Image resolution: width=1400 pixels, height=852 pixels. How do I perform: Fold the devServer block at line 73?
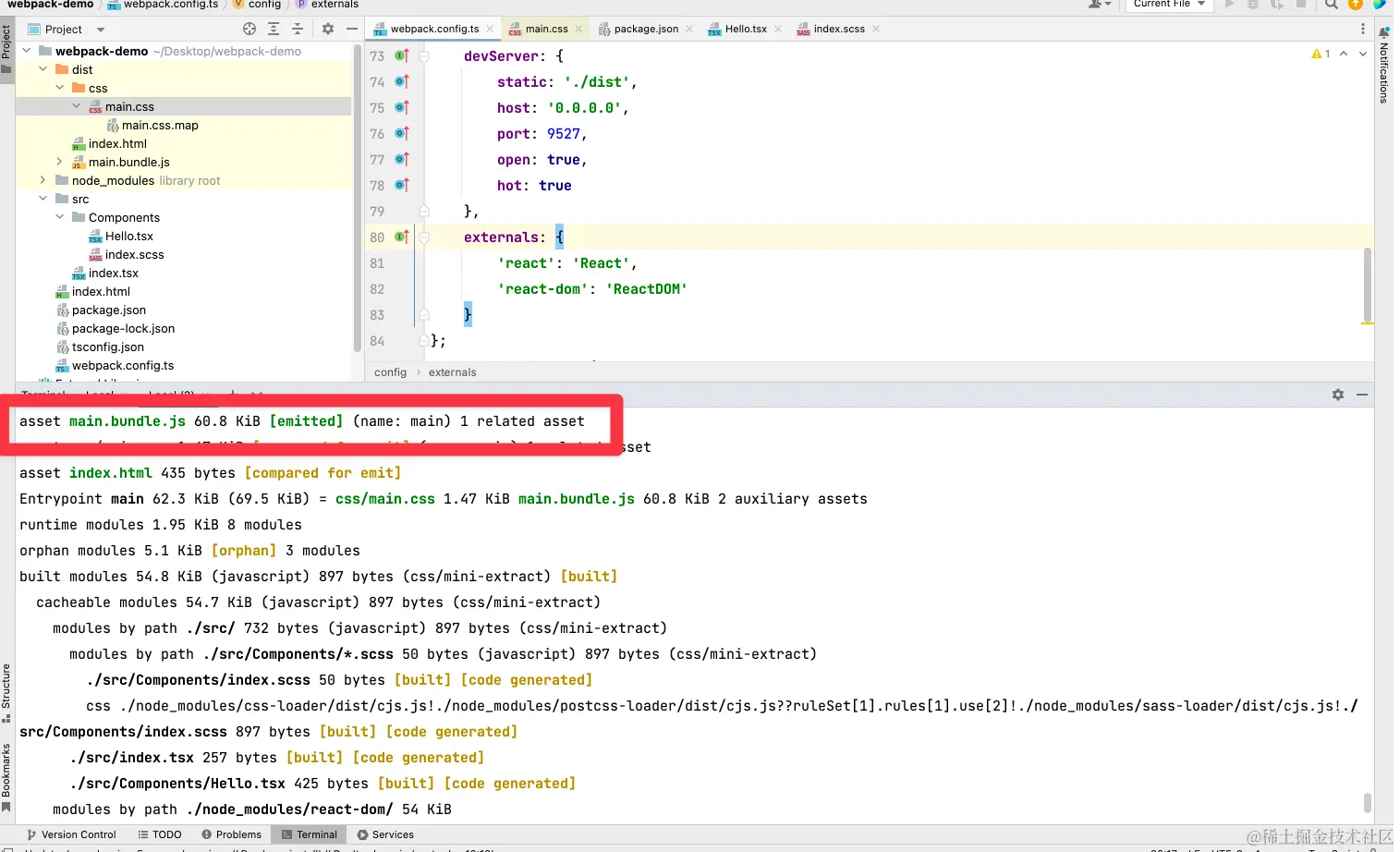(424, 56)
